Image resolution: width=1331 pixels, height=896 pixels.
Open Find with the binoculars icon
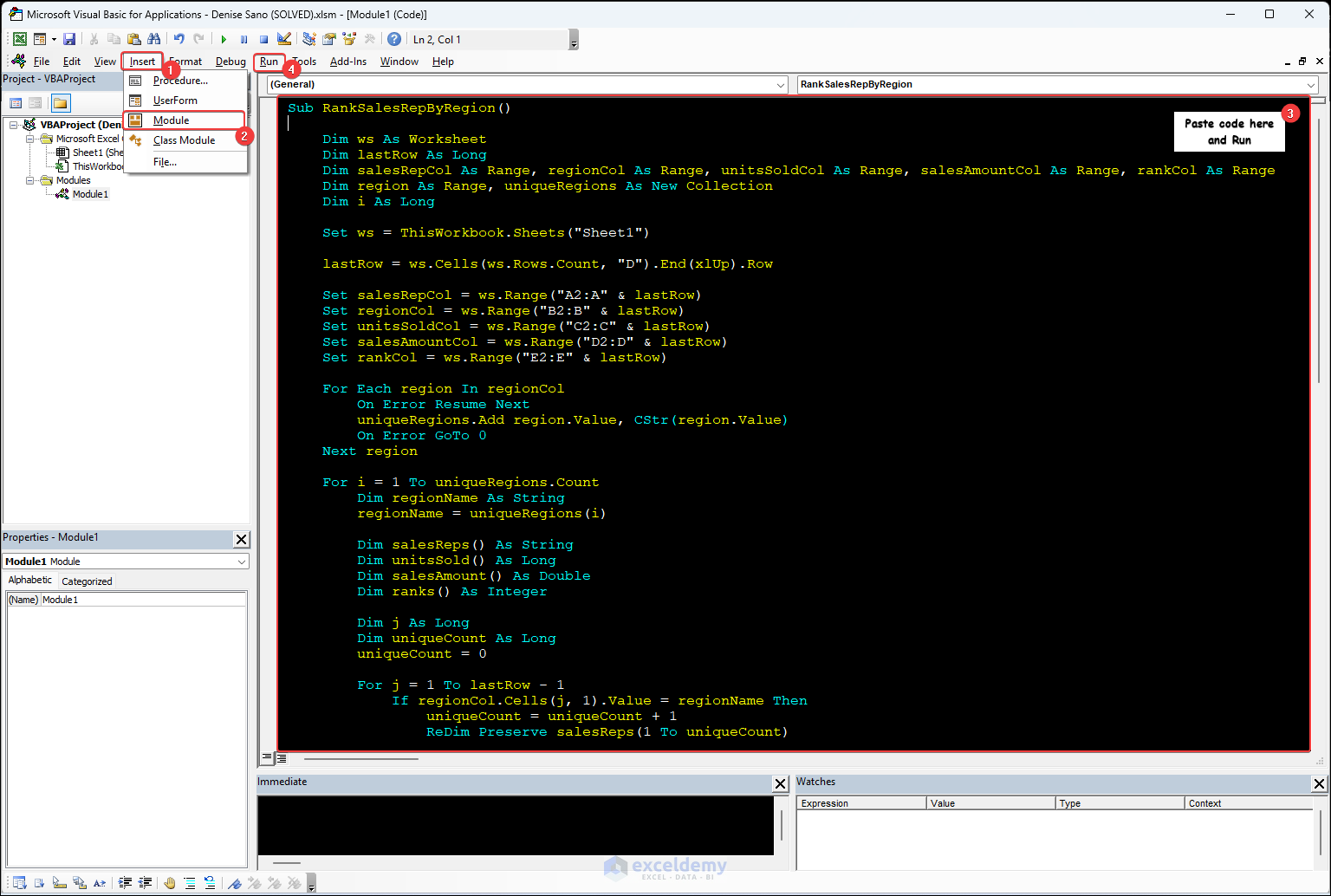153,39
